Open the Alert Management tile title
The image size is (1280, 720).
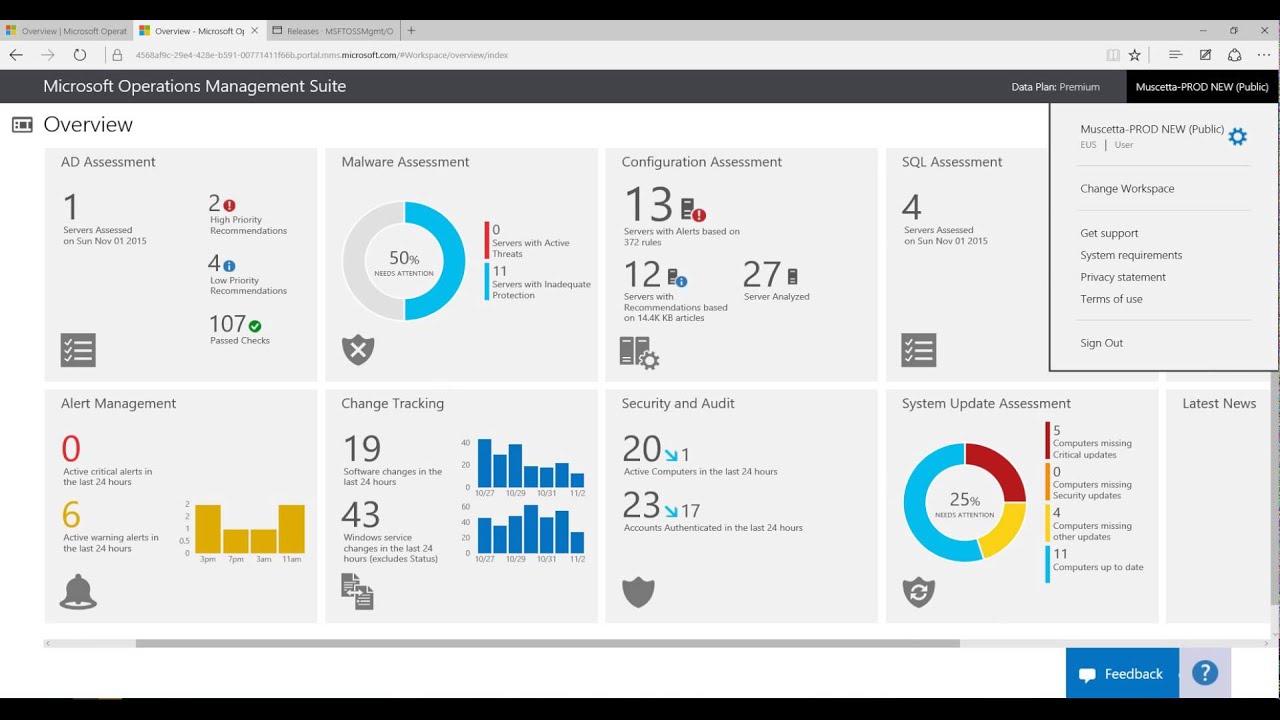point(118,404)
